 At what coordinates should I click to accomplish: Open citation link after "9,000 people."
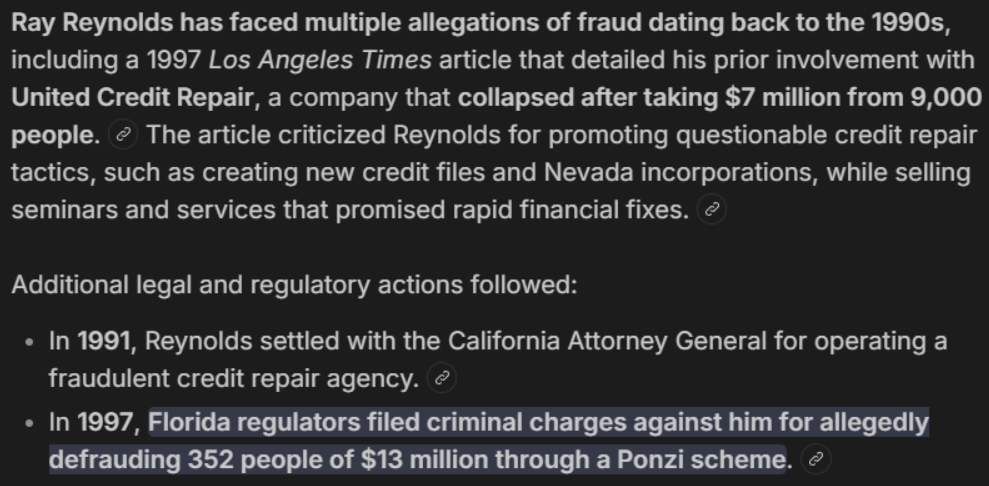coord(124,134)
